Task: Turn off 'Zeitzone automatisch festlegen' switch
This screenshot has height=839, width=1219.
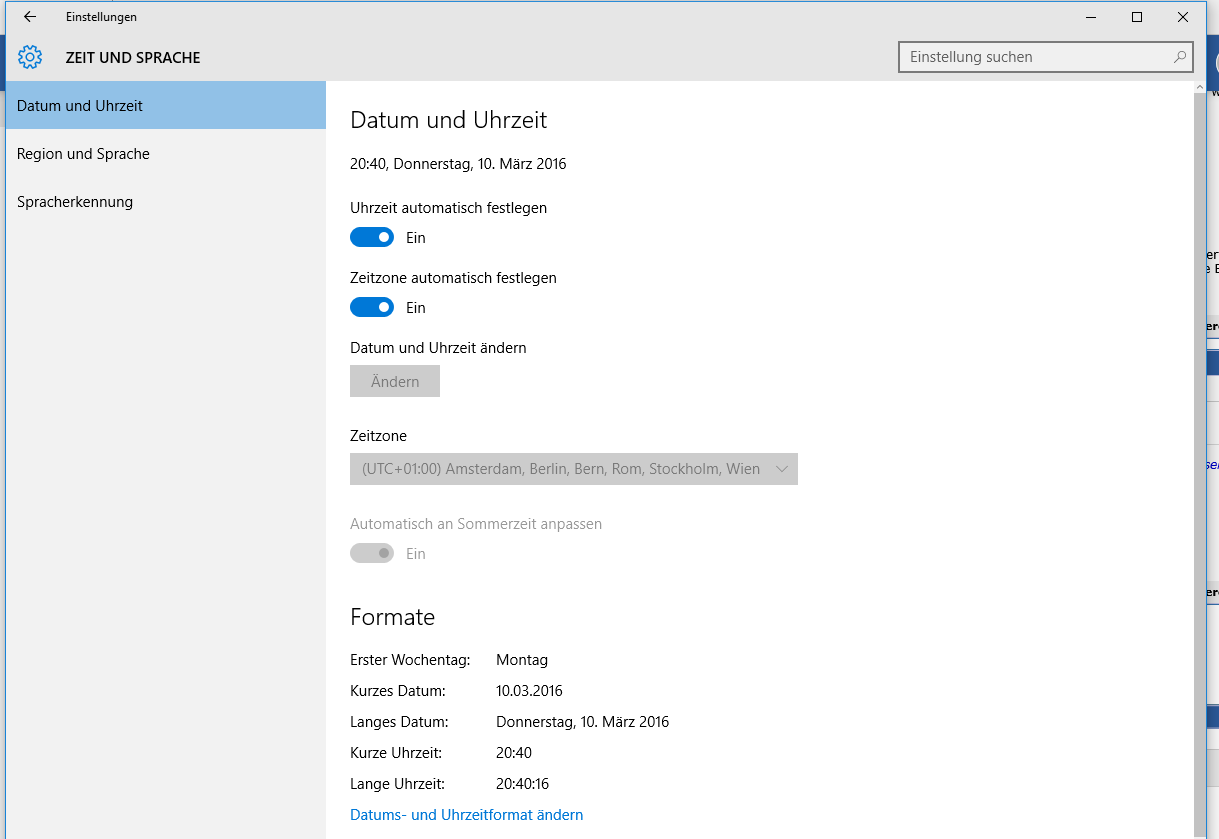Action: 372,308
